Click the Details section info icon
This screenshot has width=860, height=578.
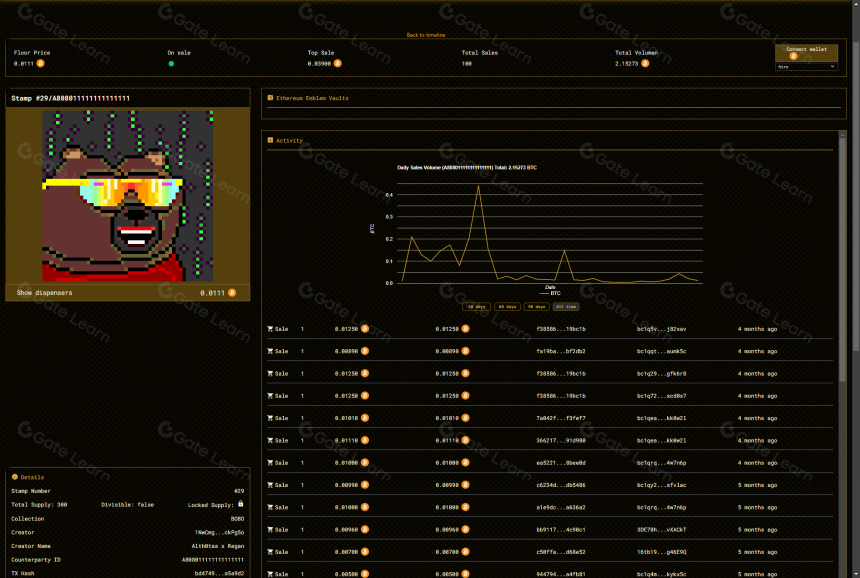15,477
